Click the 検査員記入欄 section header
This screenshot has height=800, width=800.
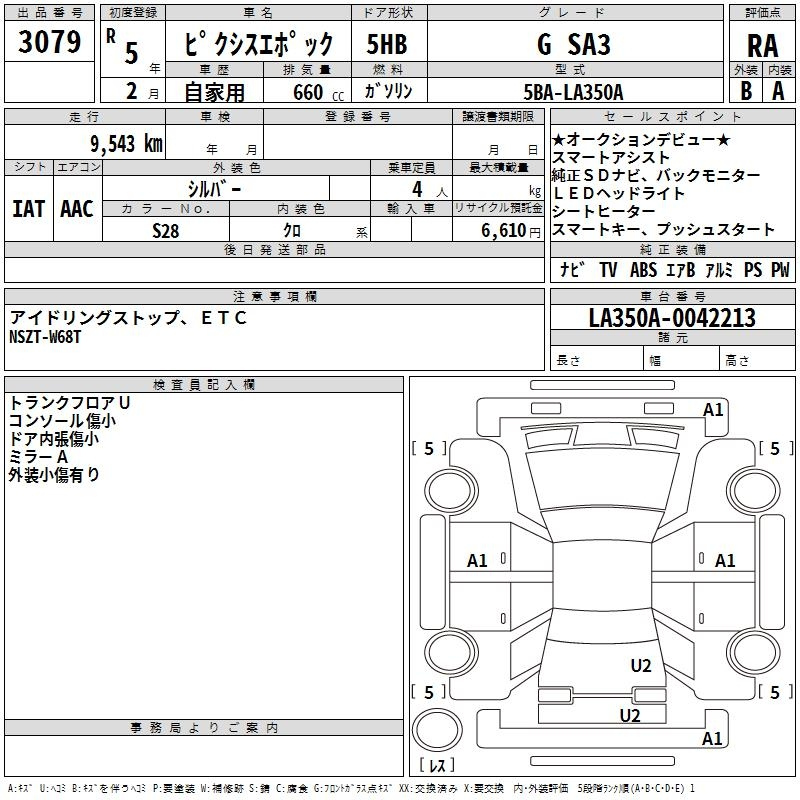(204, 385)
